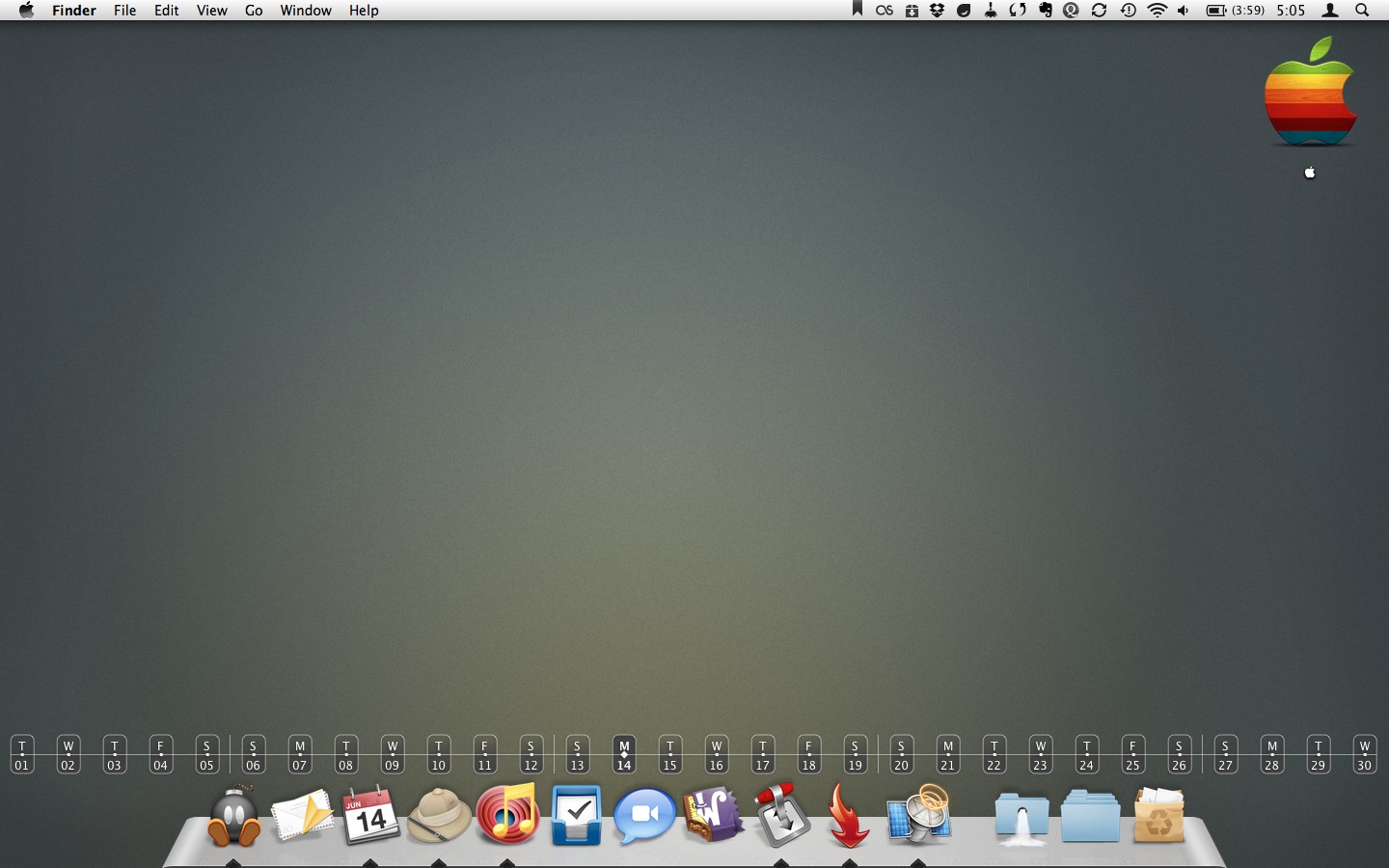Open the Dropbox menu bar icon
Image resolution: width=1389 pixels, height=868 pixels.
pyautogui.click(x=937, y=11)
